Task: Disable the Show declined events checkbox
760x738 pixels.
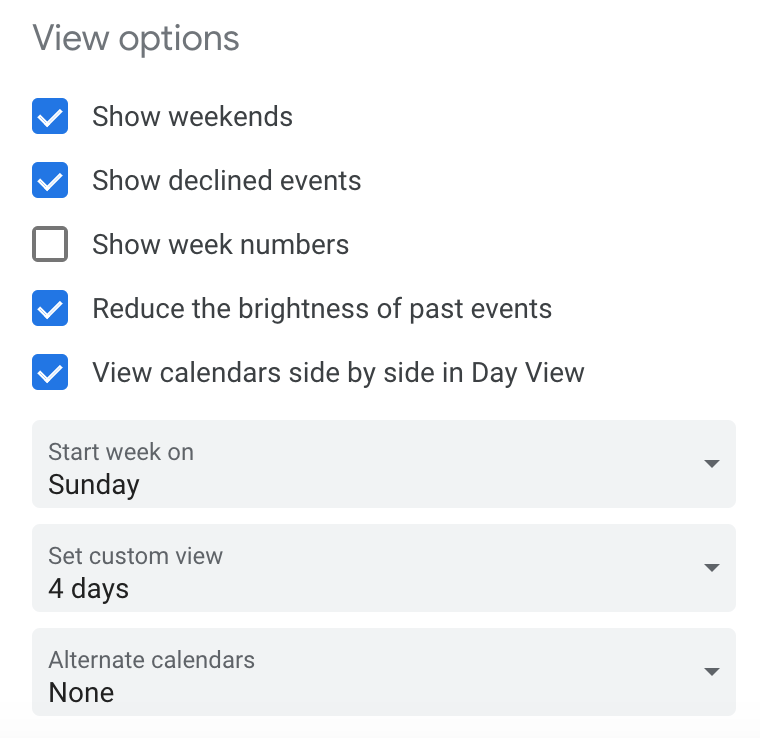Action: tap(50, 181)
